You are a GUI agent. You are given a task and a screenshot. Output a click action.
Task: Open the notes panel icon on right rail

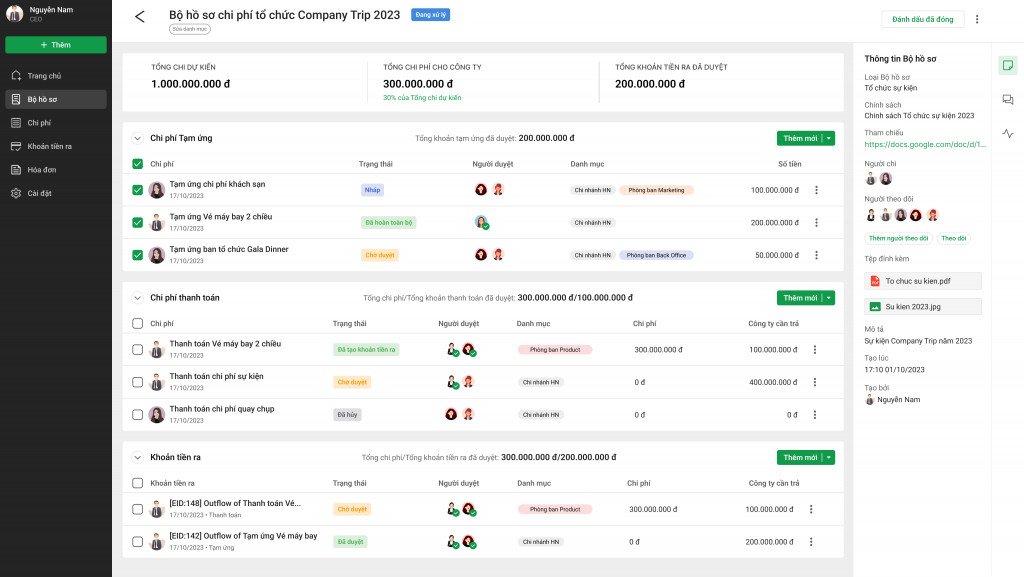(x=1008, y=65)
